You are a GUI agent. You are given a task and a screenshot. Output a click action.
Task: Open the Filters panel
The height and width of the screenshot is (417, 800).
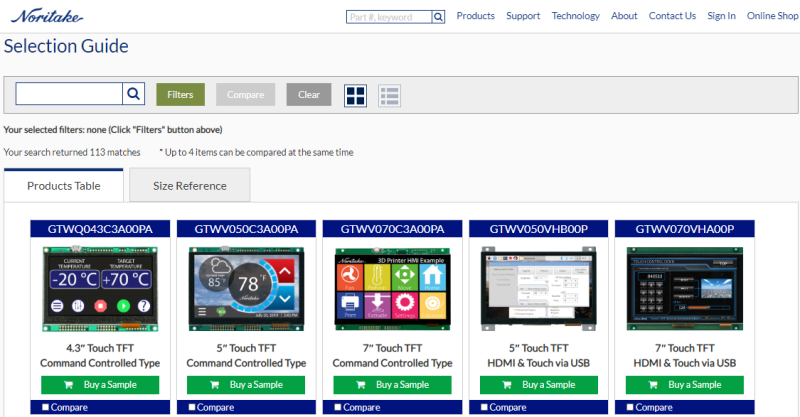(180, 95)
